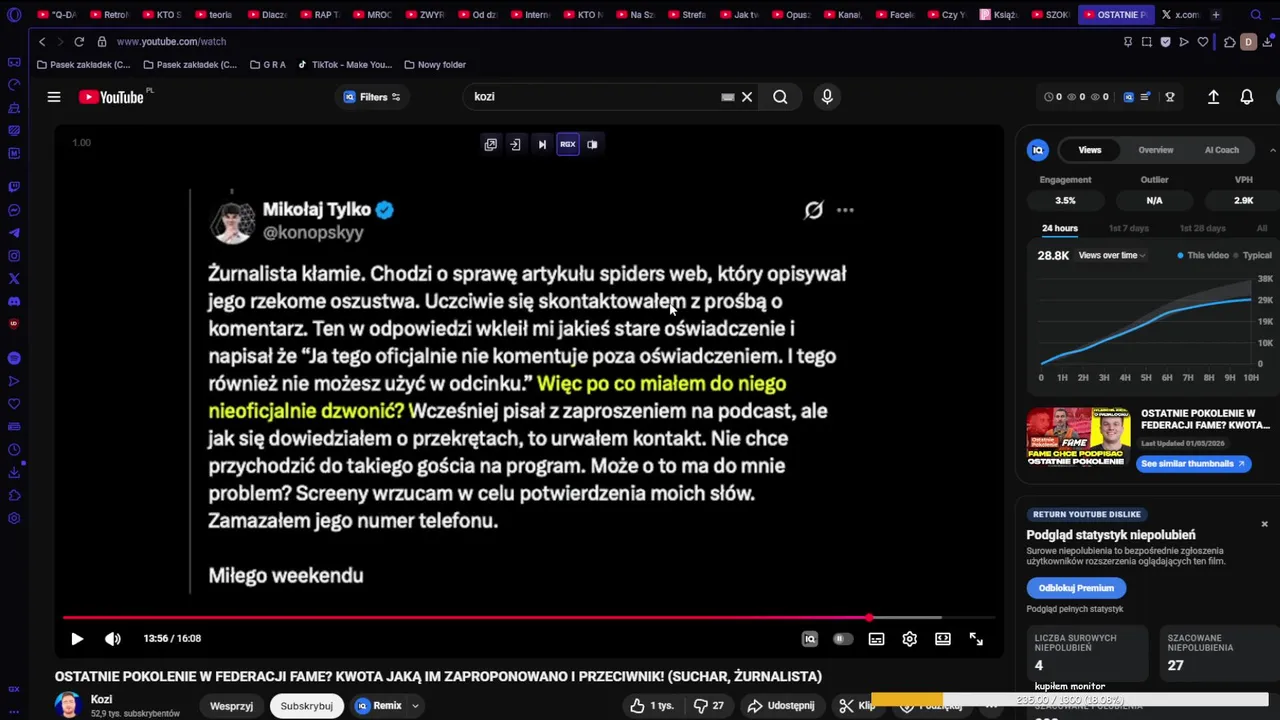
Task: Click the Subskrybuj button
Action: click(306, 706)
